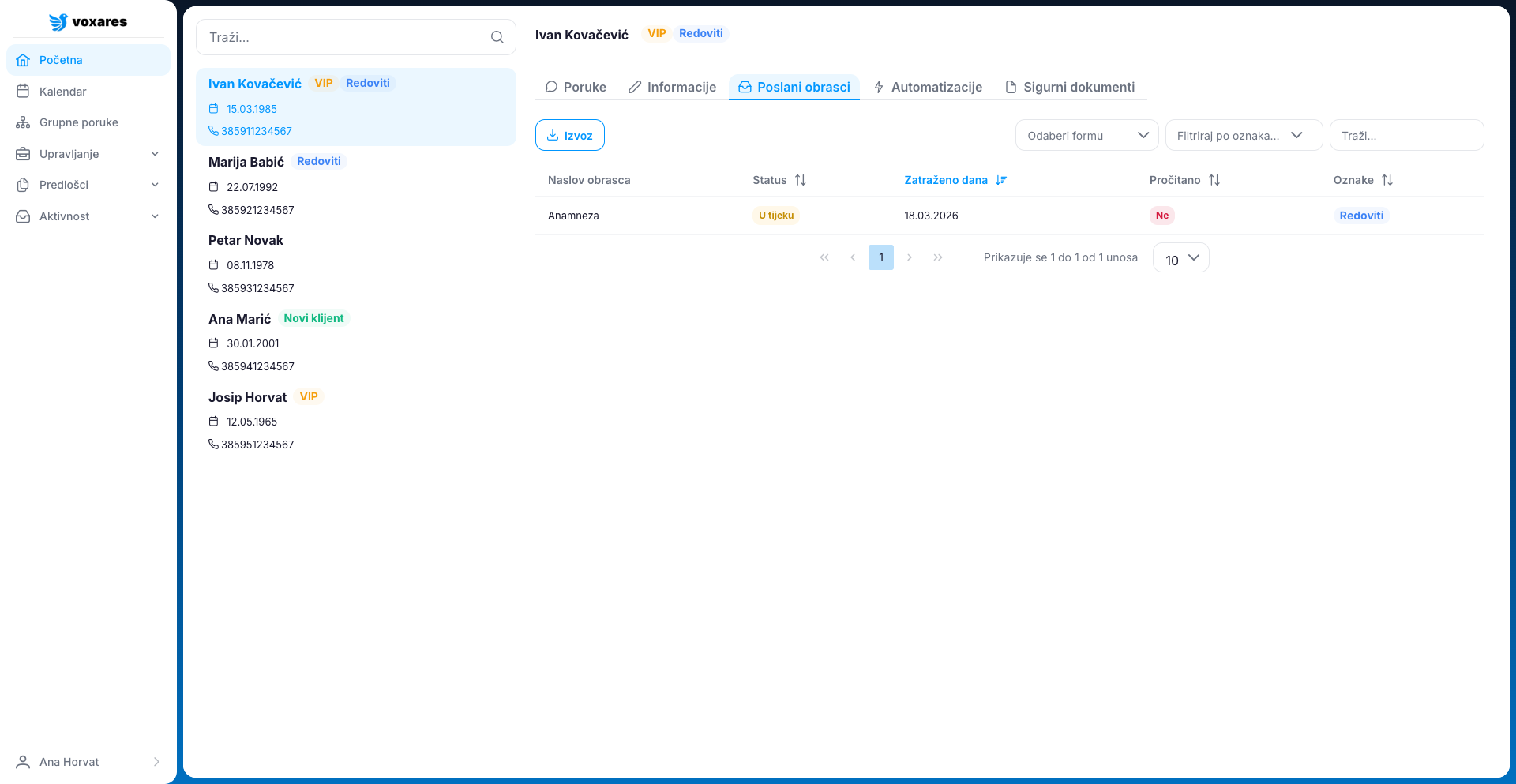The image size is (1516, 784).
Task: Switch to the Poruke tab
Action: click(576, 87)
